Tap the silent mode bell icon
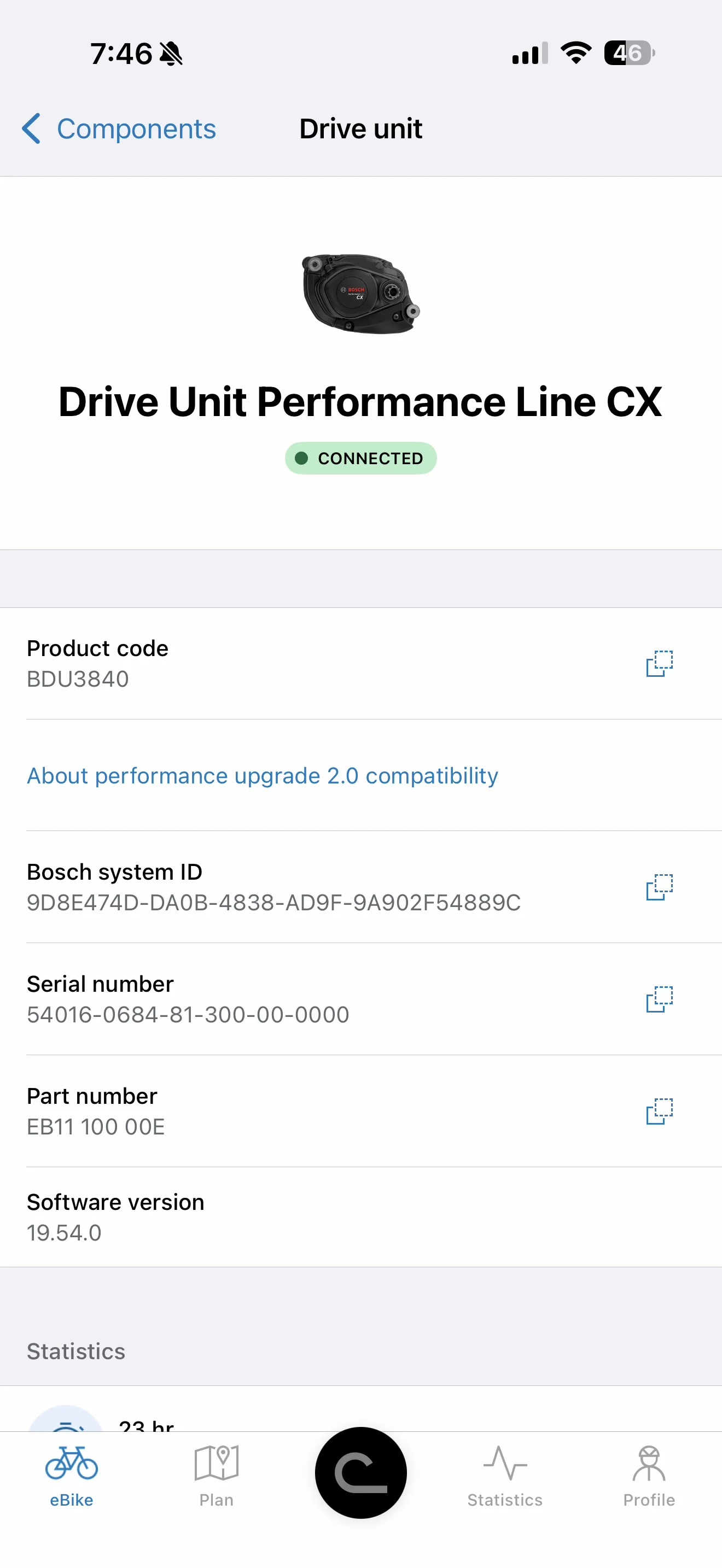Viewport: 722px width, 1568px height. [171, 54]
